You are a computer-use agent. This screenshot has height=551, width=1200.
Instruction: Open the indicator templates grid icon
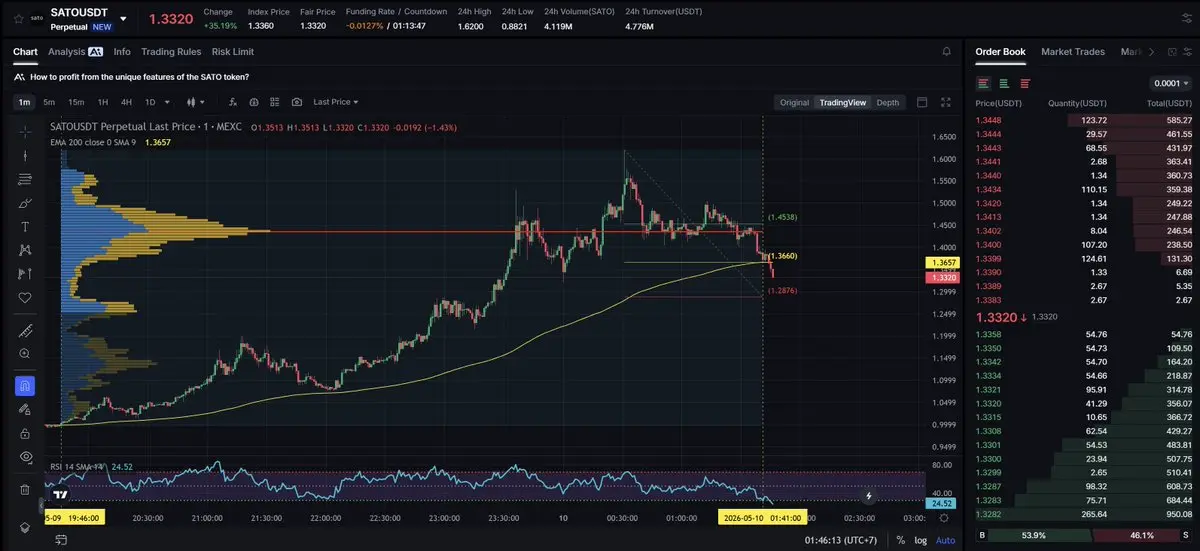coord(275,102)
